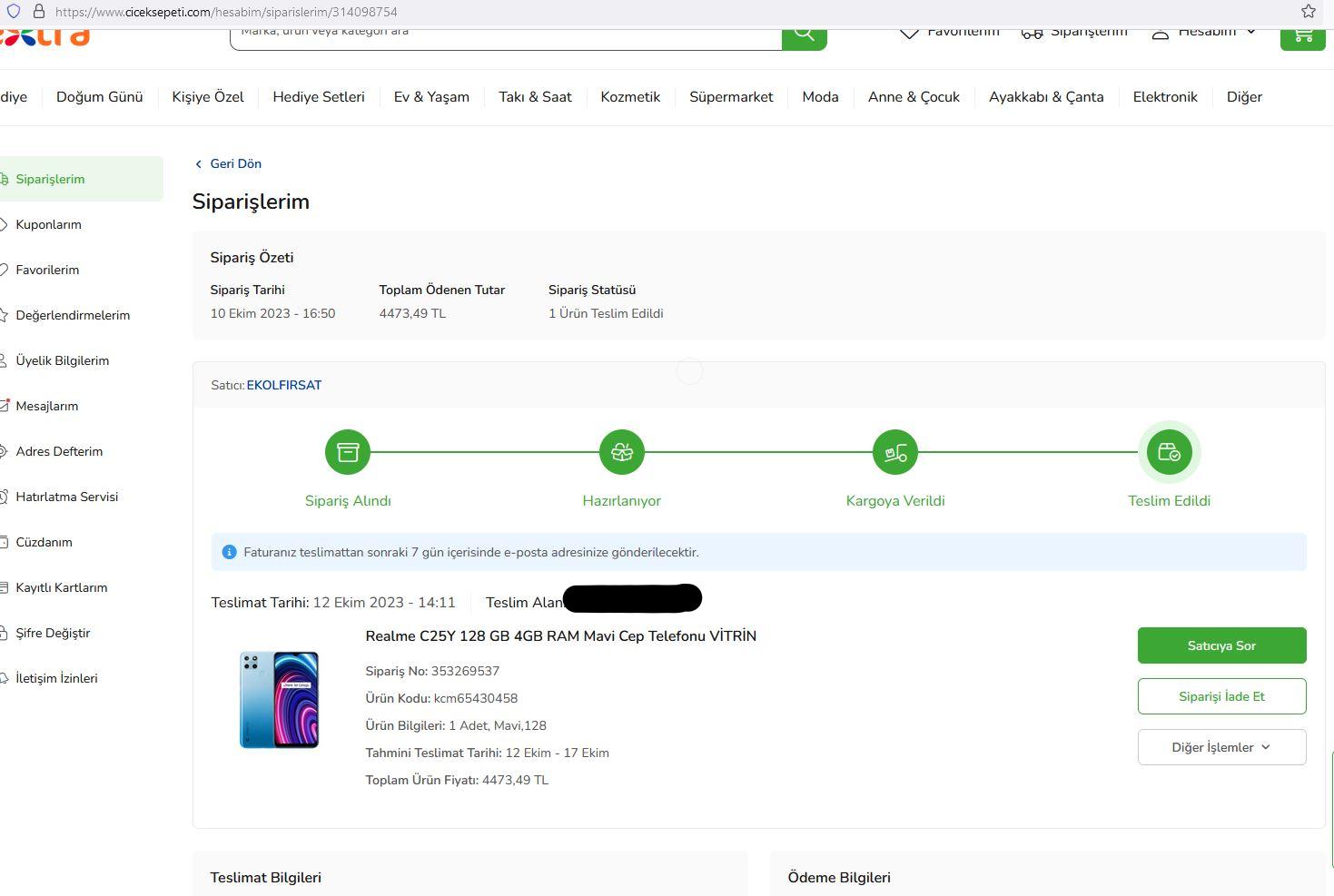This screenshot has width=1334, height=896.
Task: Click the blue info icon in invoice notice
Action: coord(229,552)
